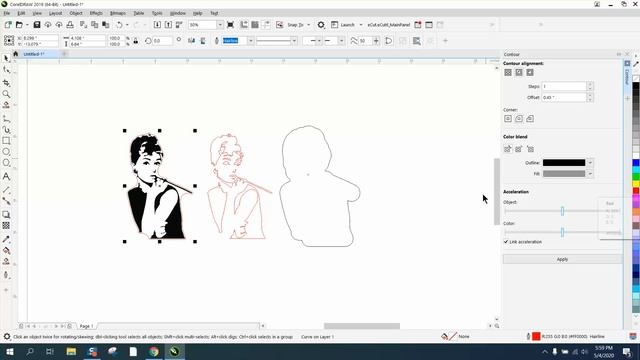Click the add document plus button
Viewport: 640px width, 360px height.
[64, 54]
